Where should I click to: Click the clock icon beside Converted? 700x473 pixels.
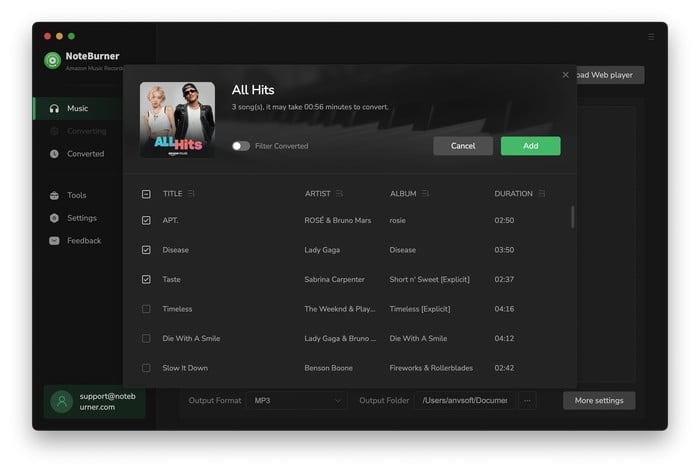click(x=54, y=154)
